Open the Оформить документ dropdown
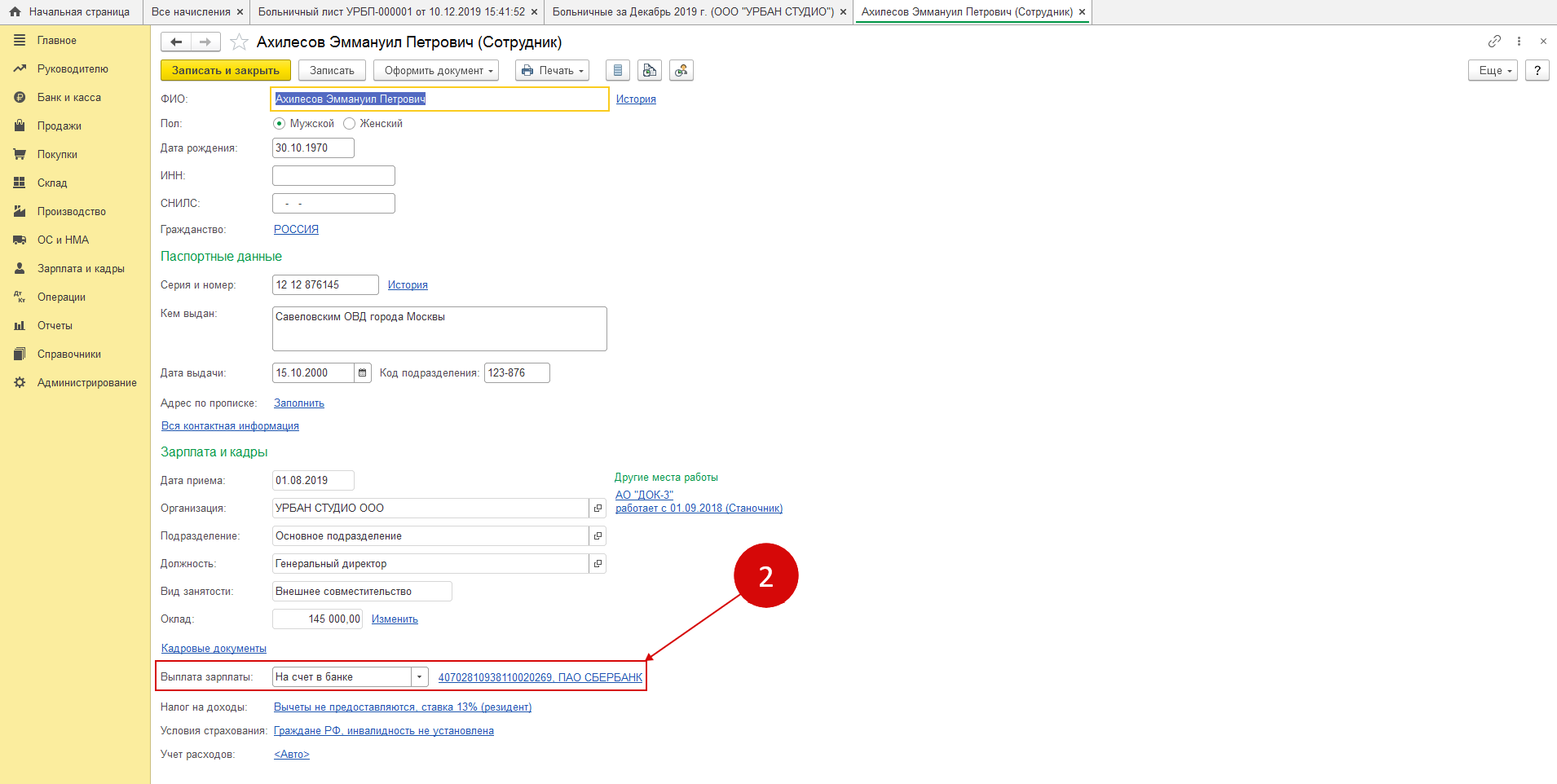 (439, 71)
